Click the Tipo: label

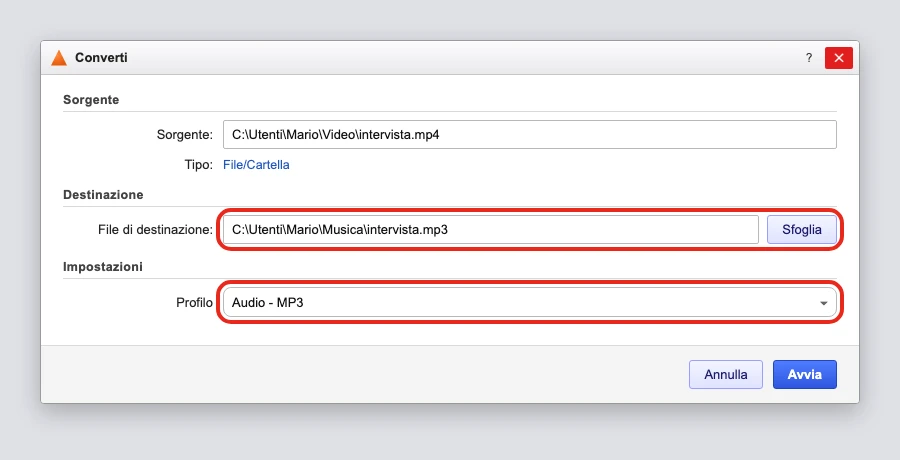tap(199, 165)
